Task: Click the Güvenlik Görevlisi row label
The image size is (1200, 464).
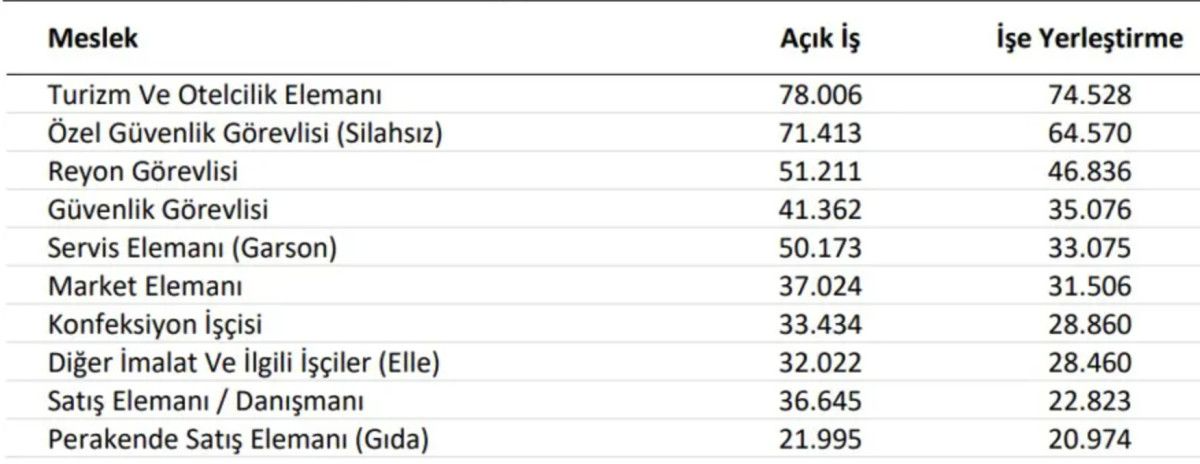Action: (158, 210)
